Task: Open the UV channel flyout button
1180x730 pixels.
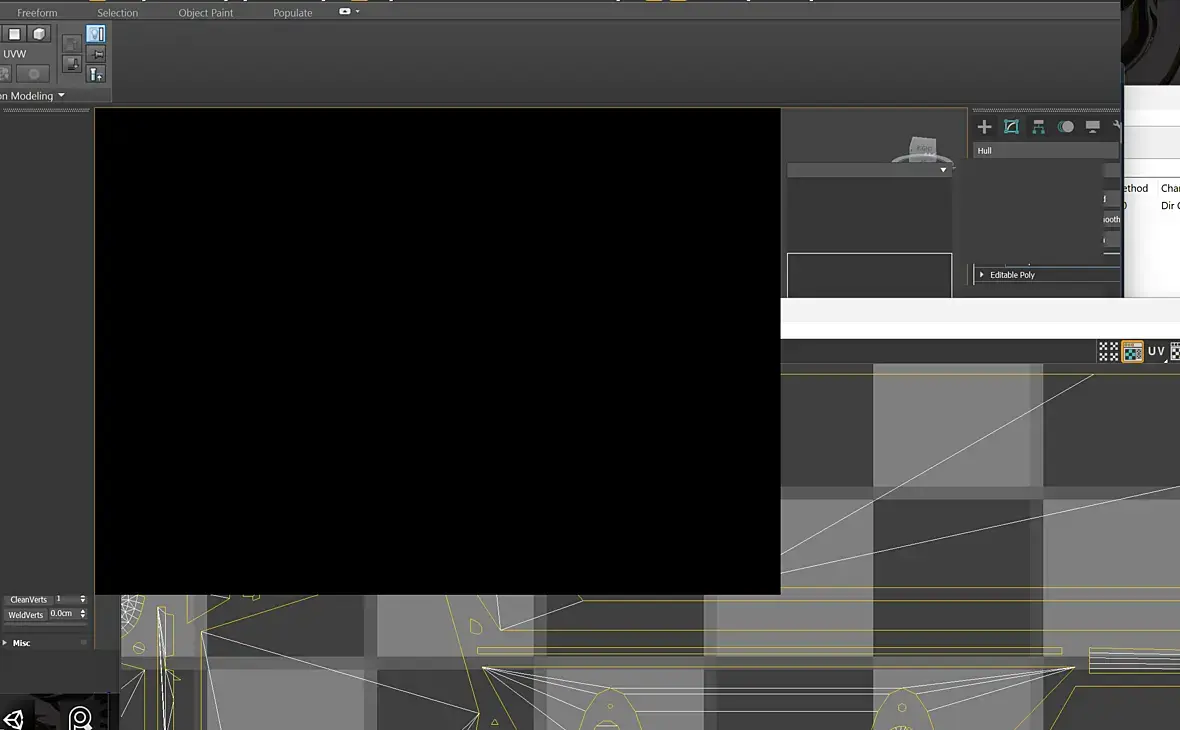Action: pos(1157,351)
